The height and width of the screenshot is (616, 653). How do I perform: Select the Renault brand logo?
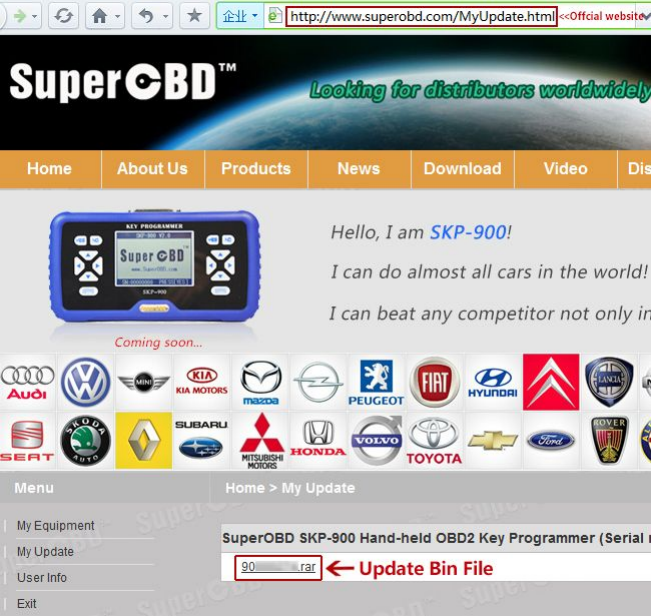click(x=144, y=441)
